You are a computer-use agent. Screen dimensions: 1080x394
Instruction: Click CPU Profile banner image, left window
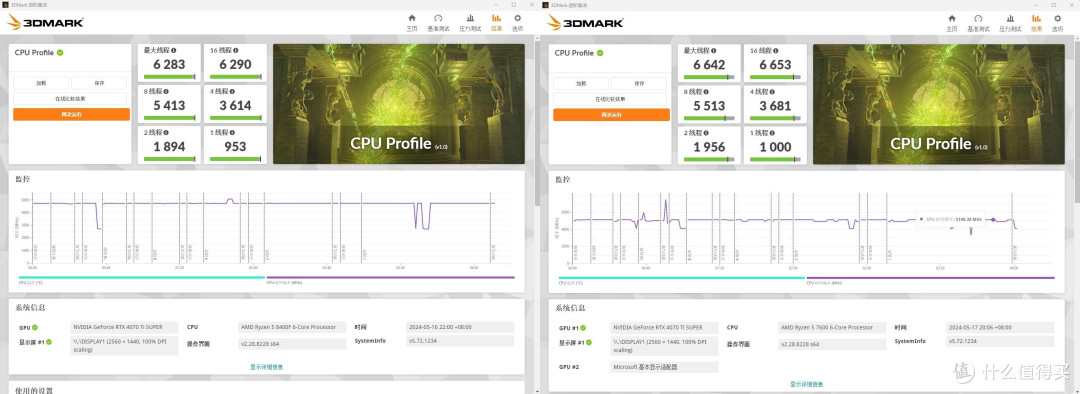(399, 104)
